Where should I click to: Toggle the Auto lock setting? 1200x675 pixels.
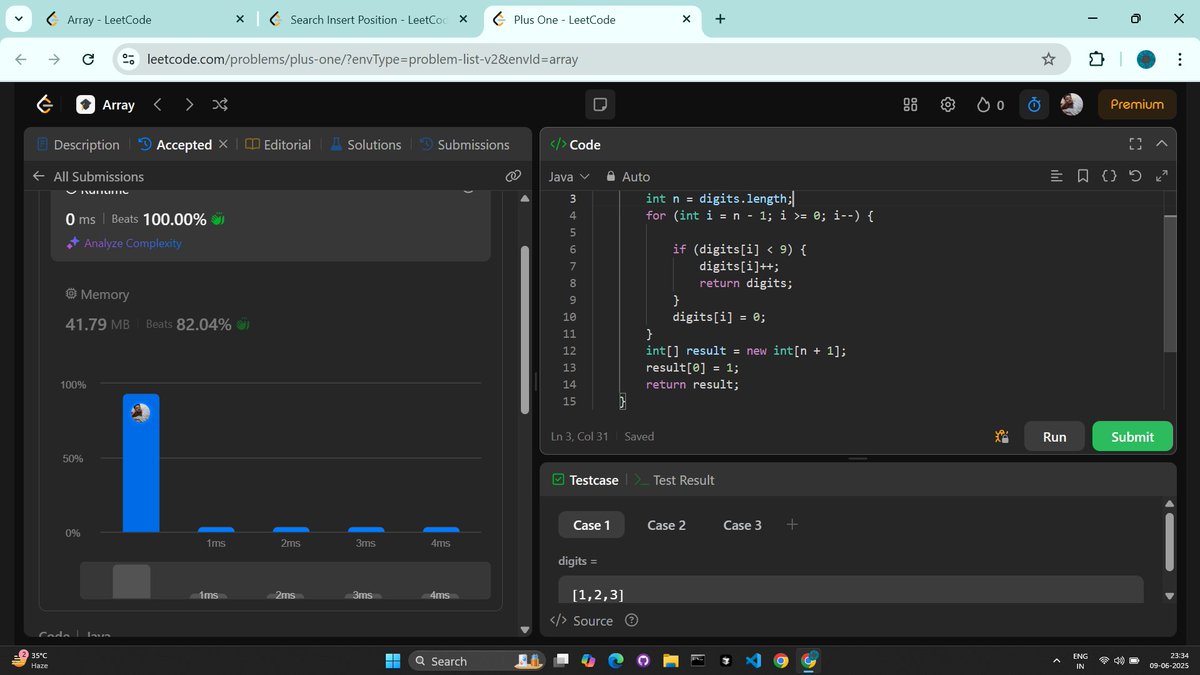click(x=628, y=176)
